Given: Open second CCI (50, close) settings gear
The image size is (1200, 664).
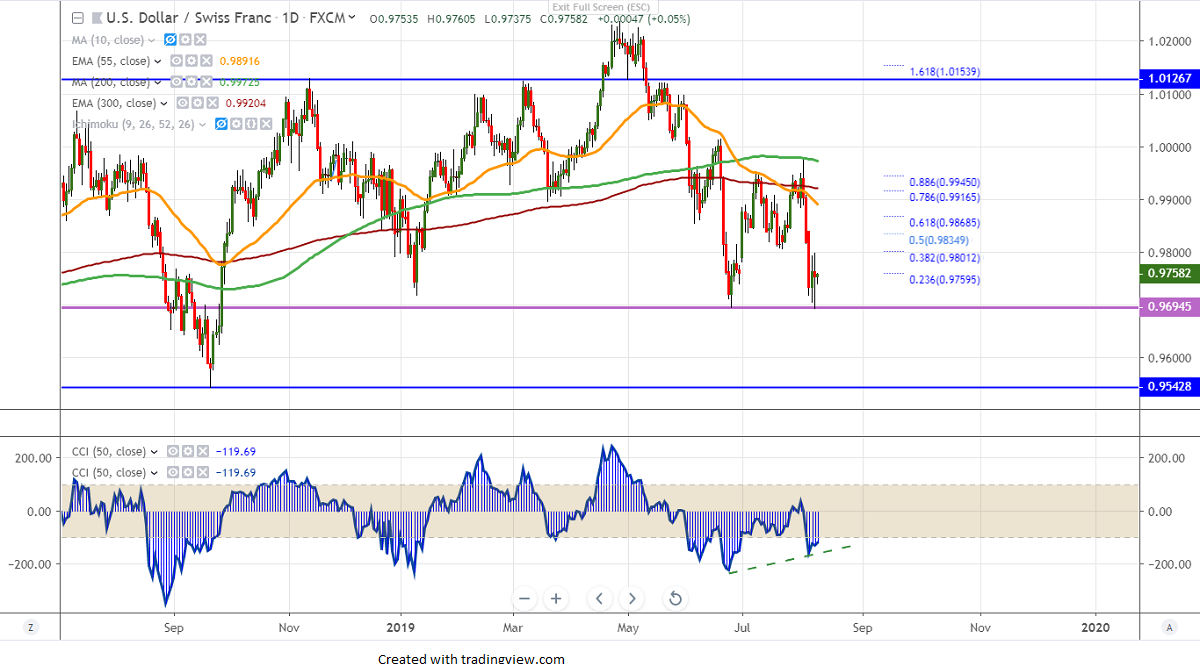Looking at the screenshot, I should tap(188, 472).
